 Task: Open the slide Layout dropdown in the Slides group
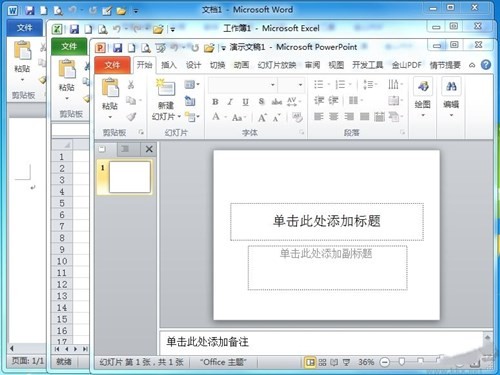click(192, 85)
